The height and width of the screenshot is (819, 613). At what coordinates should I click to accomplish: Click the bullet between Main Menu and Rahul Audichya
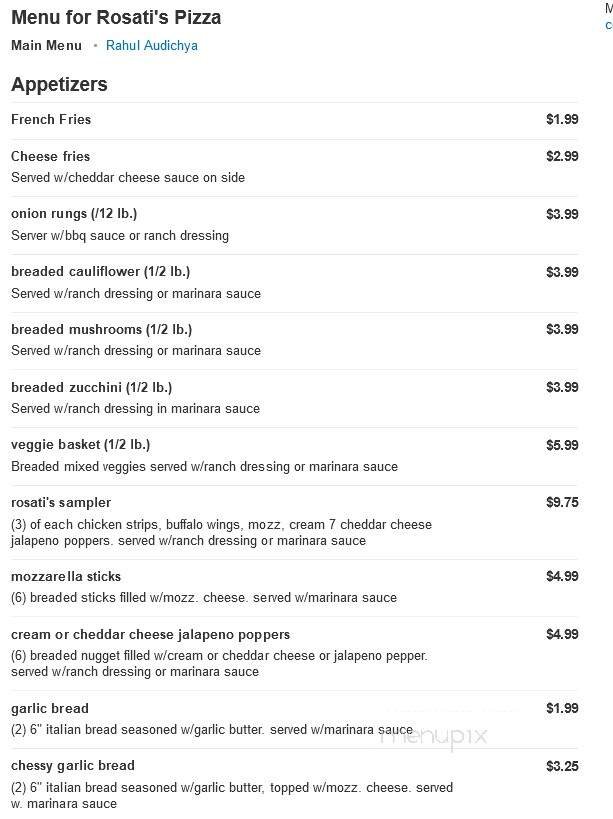95,45
